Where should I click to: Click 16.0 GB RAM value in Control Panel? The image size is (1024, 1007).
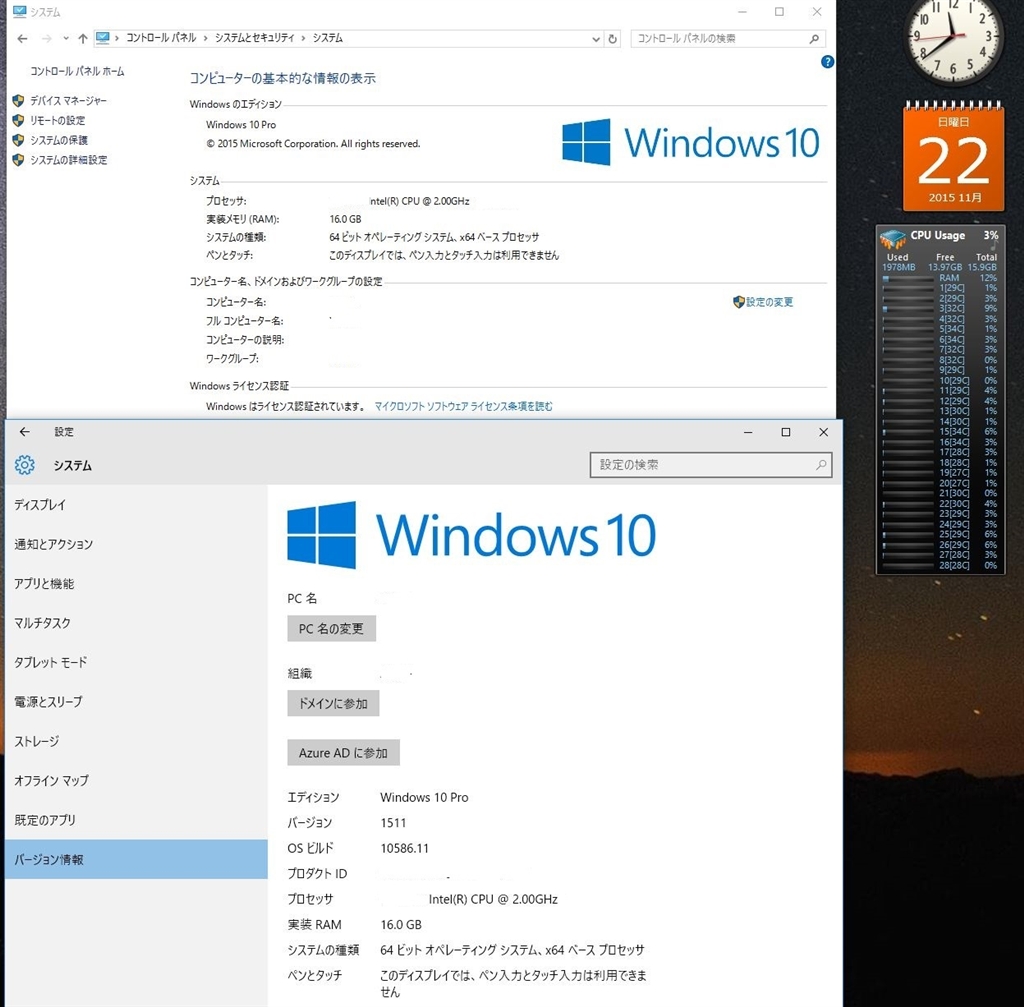coord(345,219)
